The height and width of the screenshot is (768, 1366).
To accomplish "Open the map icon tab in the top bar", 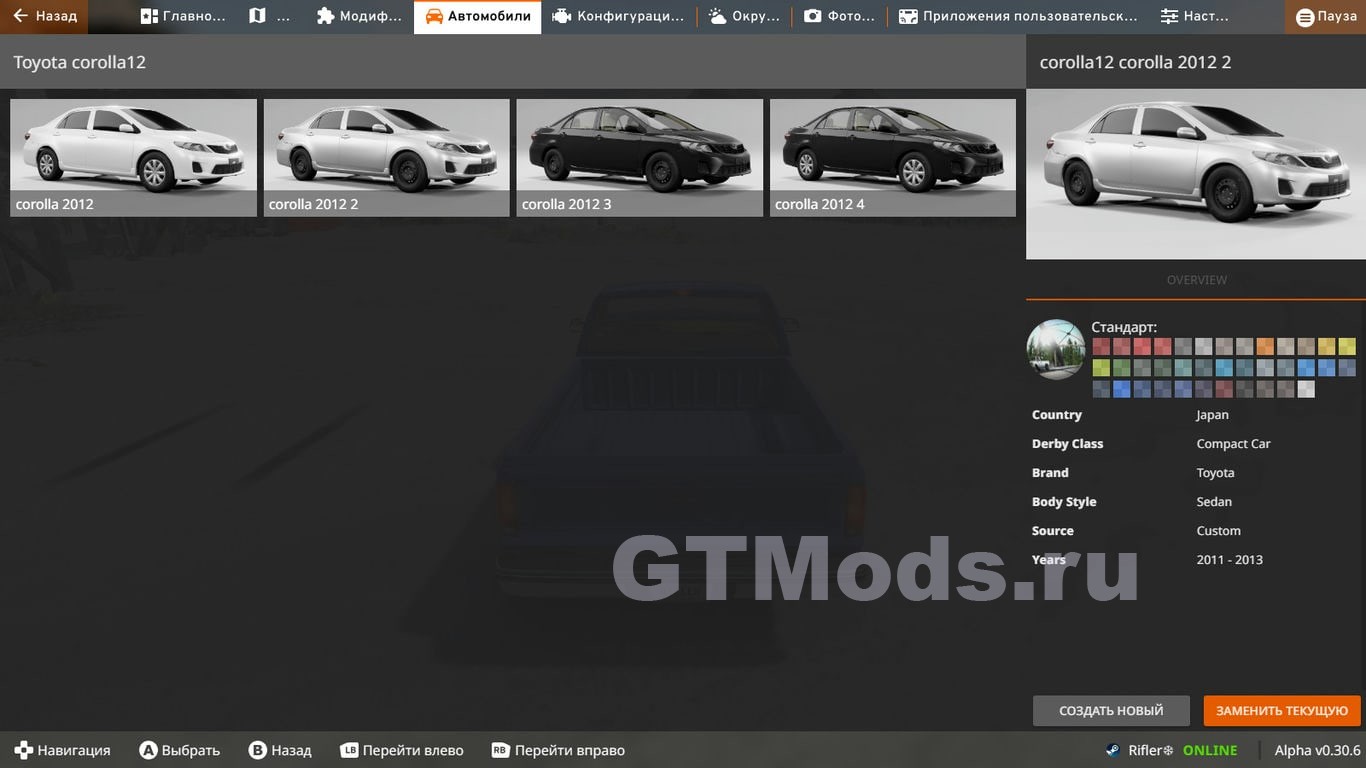I will (270, 16).
